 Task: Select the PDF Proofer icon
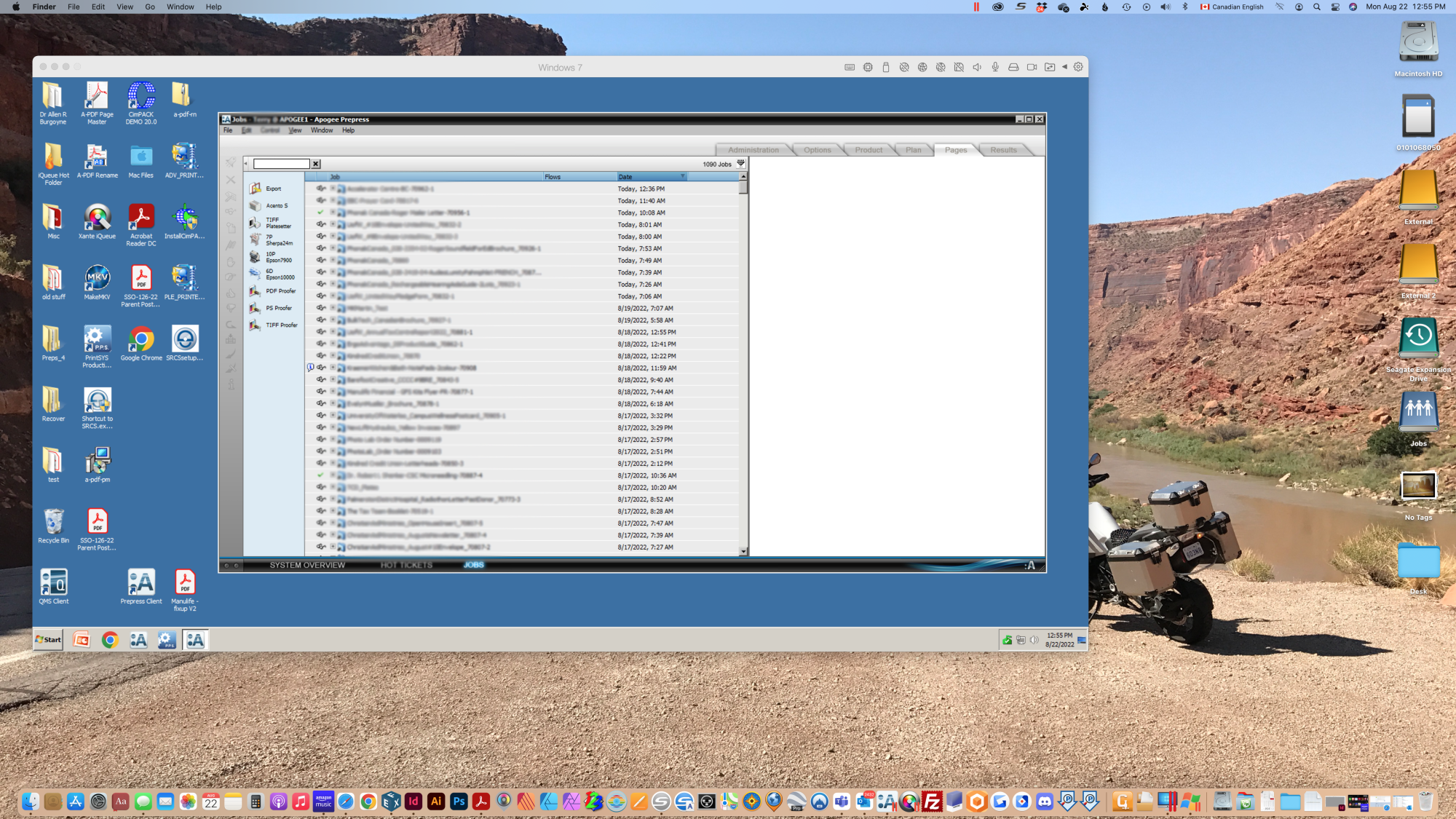point(255,291)
